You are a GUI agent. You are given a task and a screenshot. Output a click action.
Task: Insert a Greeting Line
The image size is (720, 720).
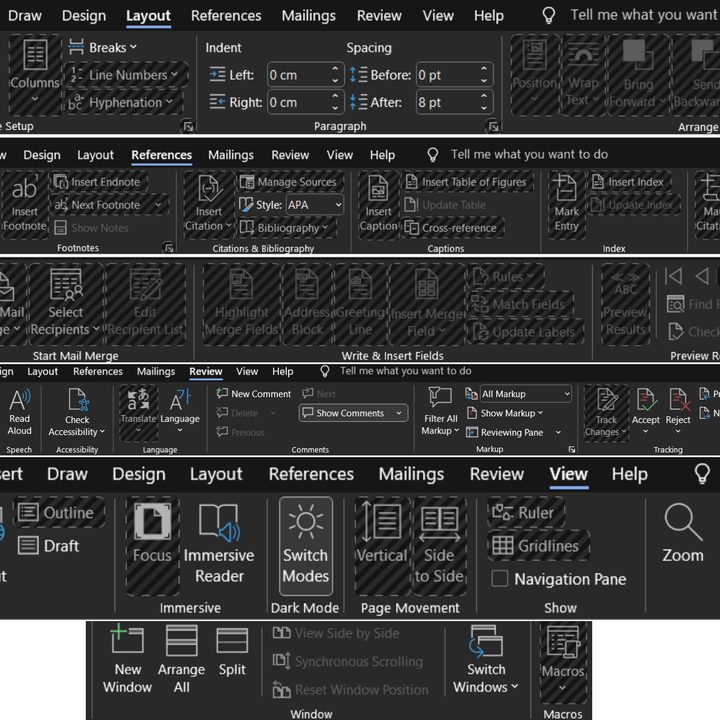pyautogui.click(x=360, y=303)
